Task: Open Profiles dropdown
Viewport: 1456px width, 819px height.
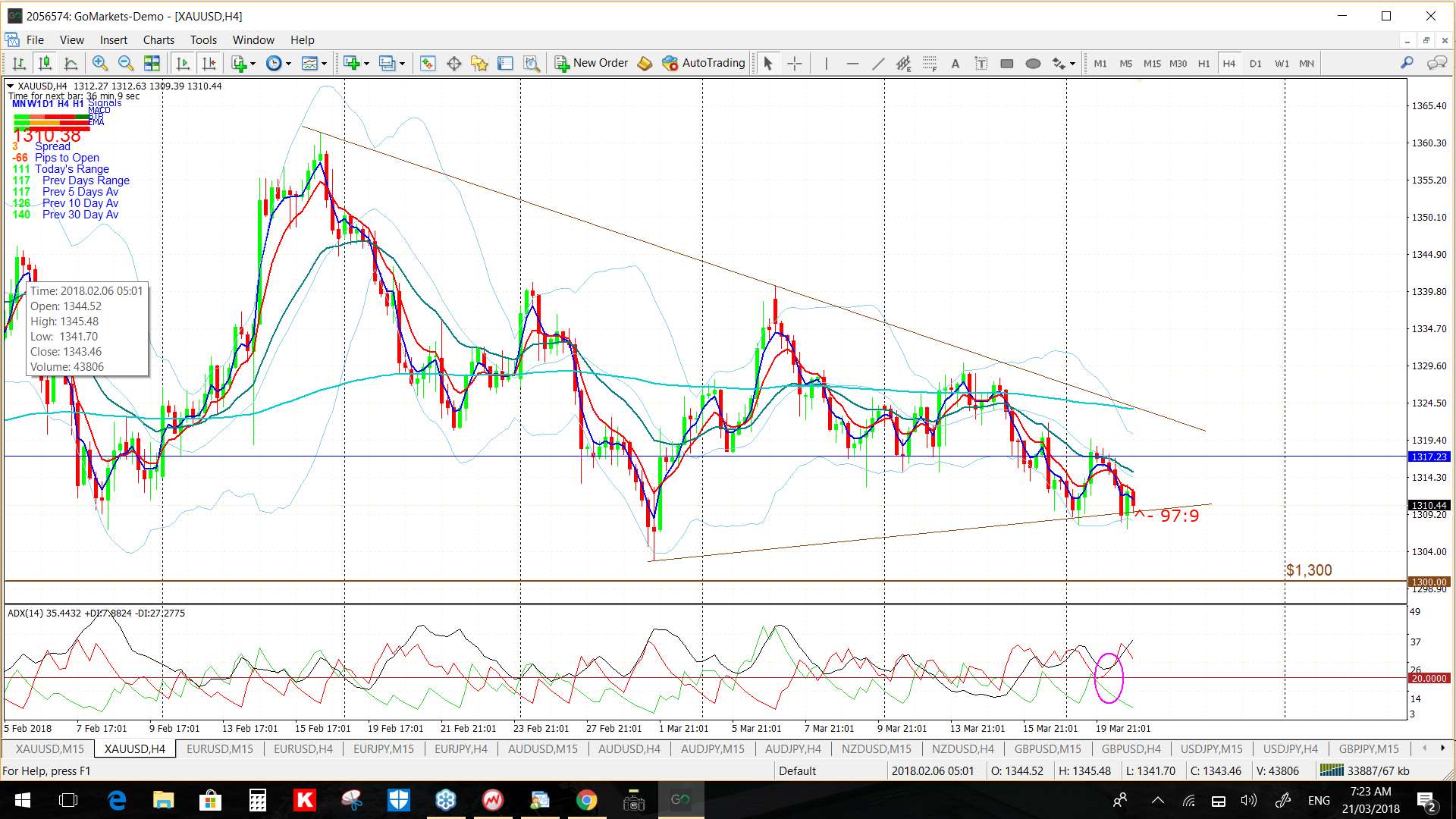Action: (391, 64)
